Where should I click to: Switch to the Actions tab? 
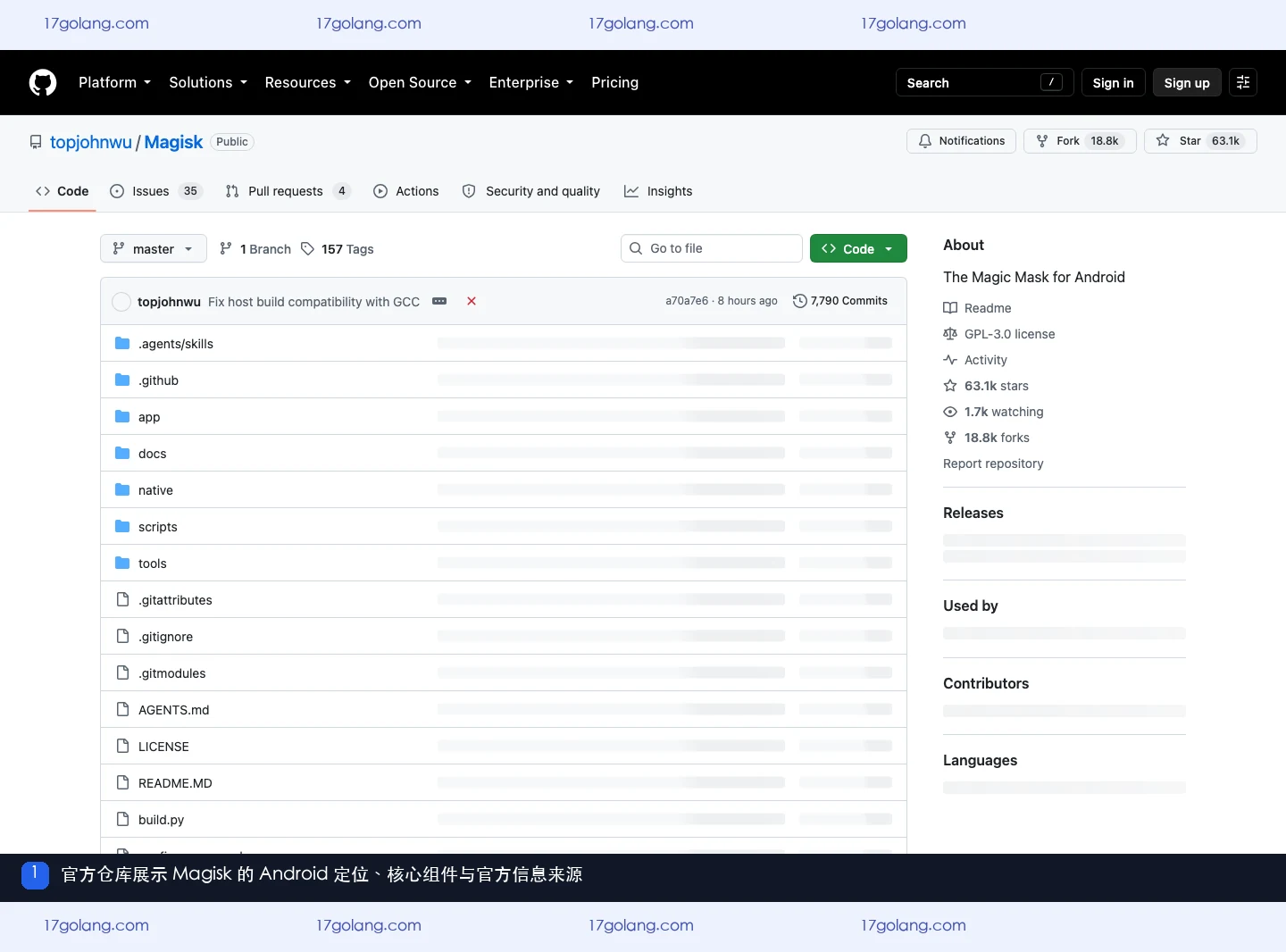point(406,191)
